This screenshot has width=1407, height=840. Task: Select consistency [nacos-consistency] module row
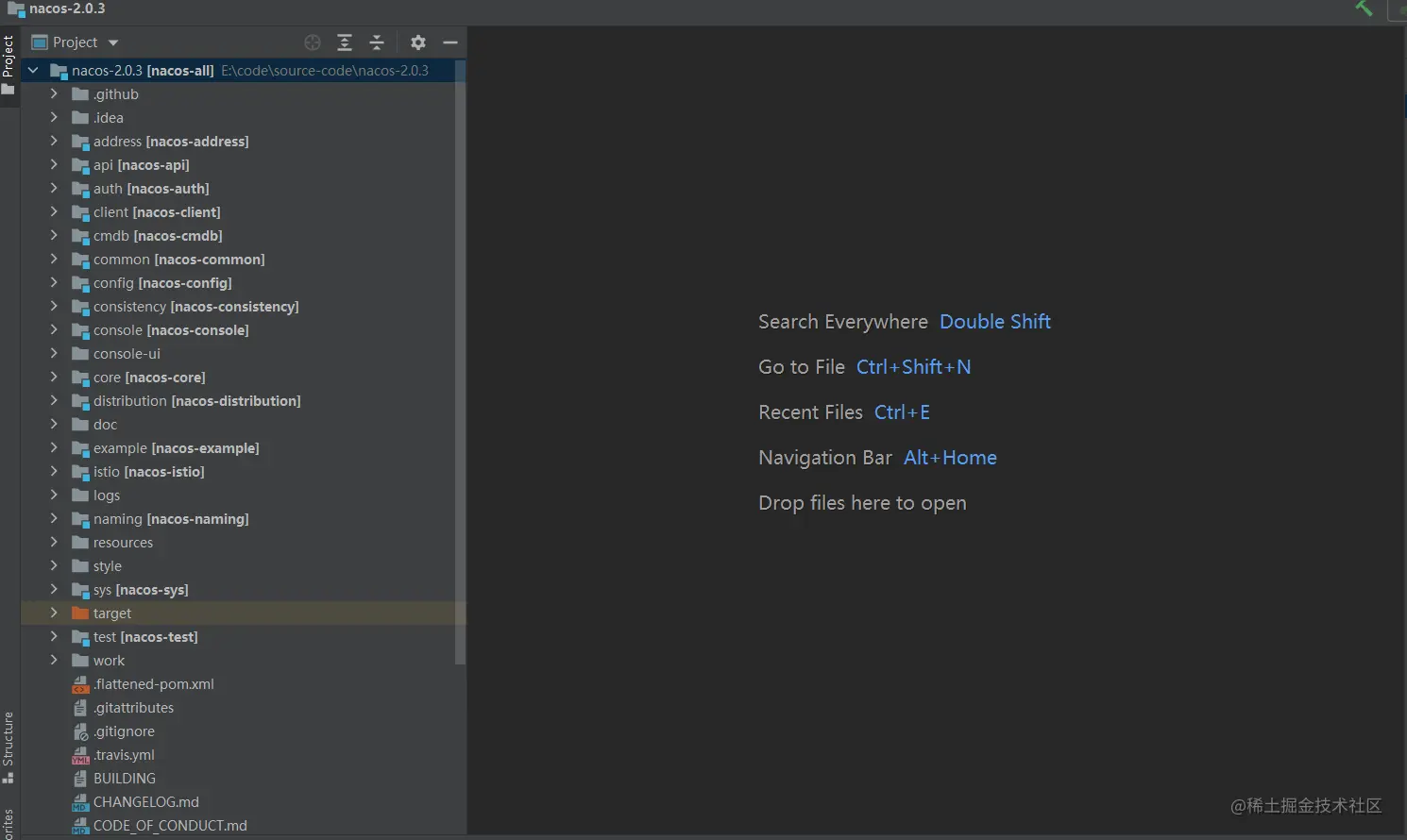click(x=238, y=307)
